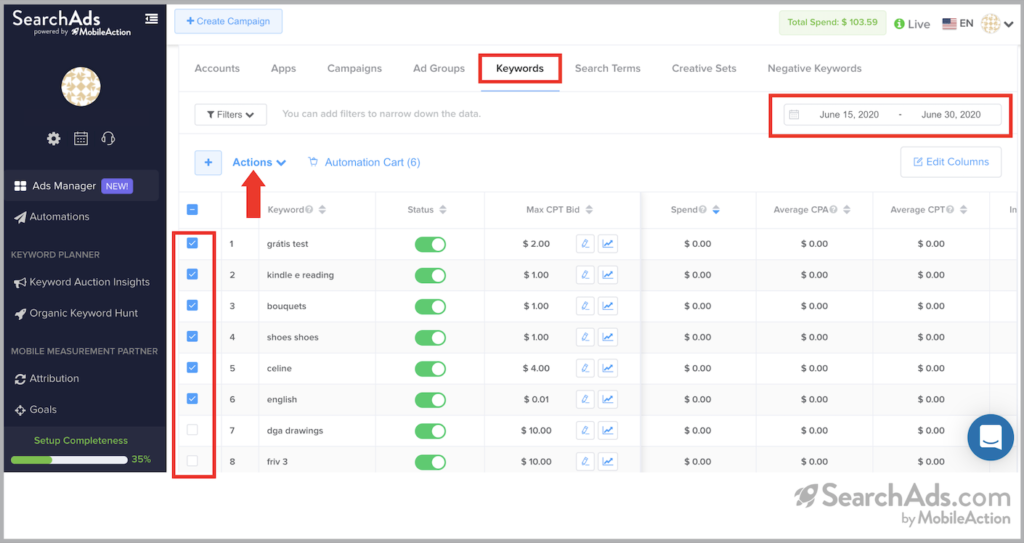Open Goals
The height and width of the screenshot is (543, 1024).
click(36, 410)
